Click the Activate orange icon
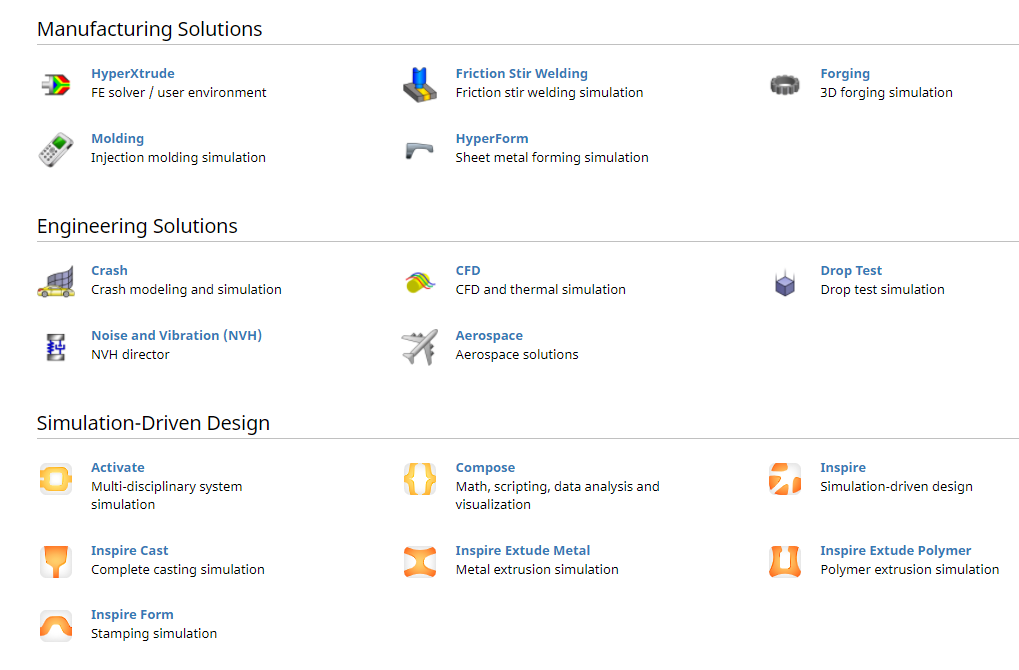Image resolution: width=1019 pixels, height=670 pixels. [56, 479]
